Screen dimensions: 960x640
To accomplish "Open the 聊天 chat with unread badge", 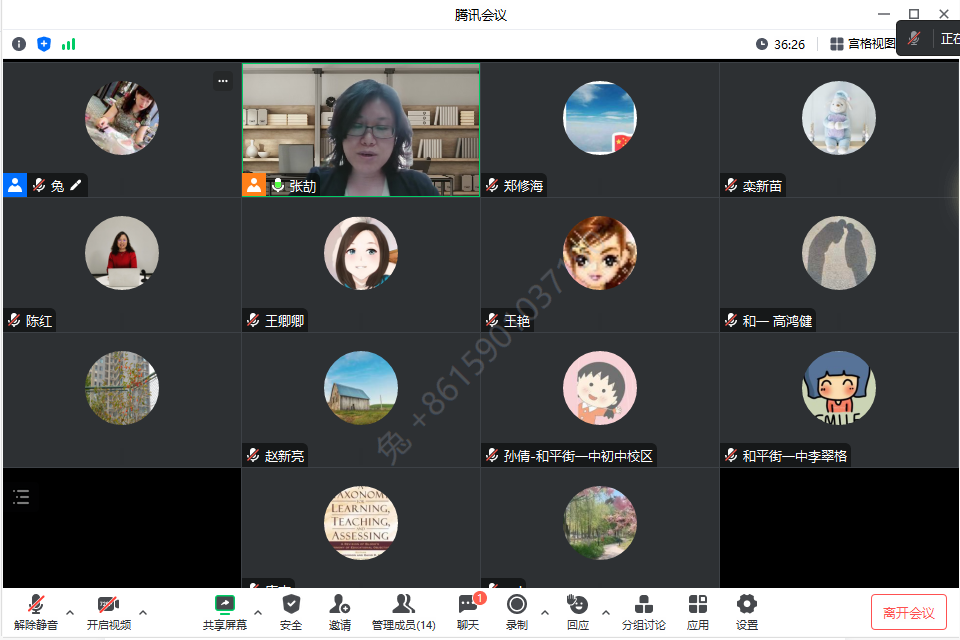I will (468, 611).
